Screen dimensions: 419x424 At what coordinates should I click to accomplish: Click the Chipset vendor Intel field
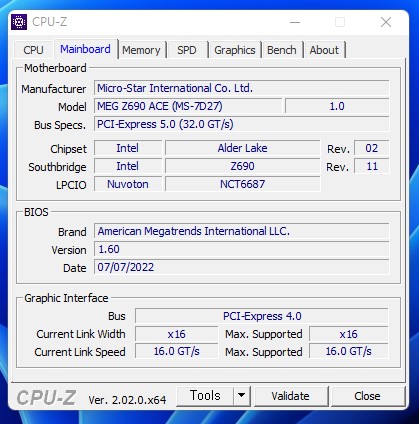128,148
